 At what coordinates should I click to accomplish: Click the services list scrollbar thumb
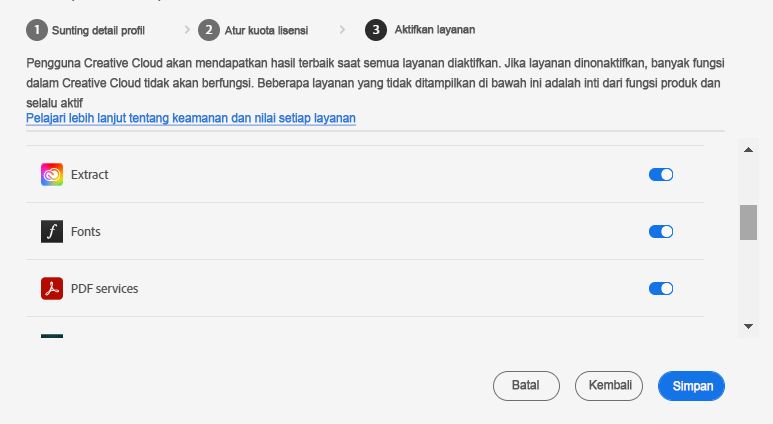(x=748, y=223)
